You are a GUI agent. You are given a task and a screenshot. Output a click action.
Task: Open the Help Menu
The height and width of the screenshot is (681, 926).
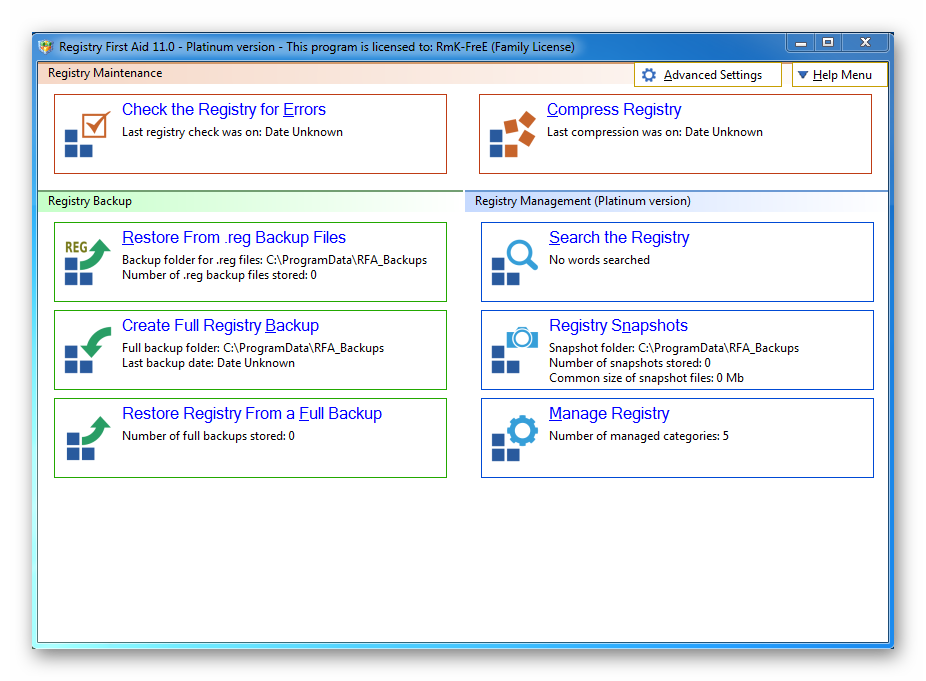pyautogui.click(x=839, y=75)
